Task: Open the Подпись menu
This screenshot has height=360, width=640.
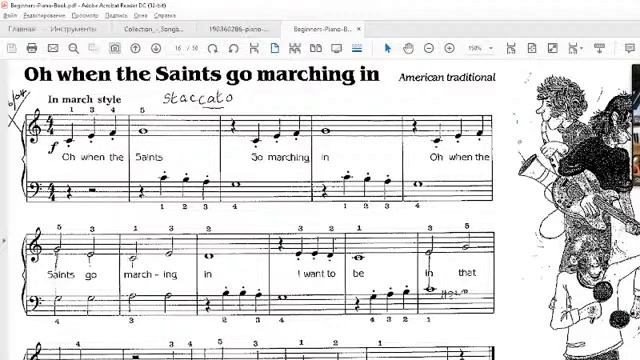Action: click(116, 16)
